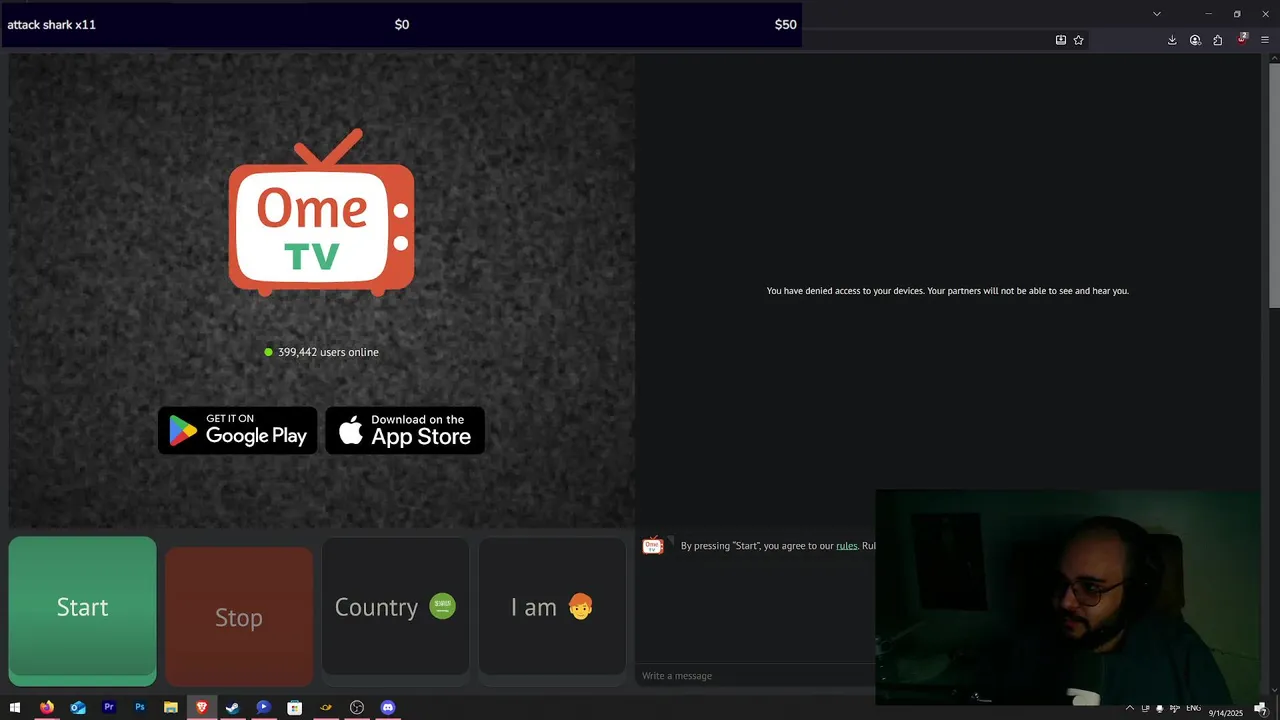This screenshot has width=1280, height=720.
Task: Click the save-to-pocket icon beside star
Action: click(1061, 40)
